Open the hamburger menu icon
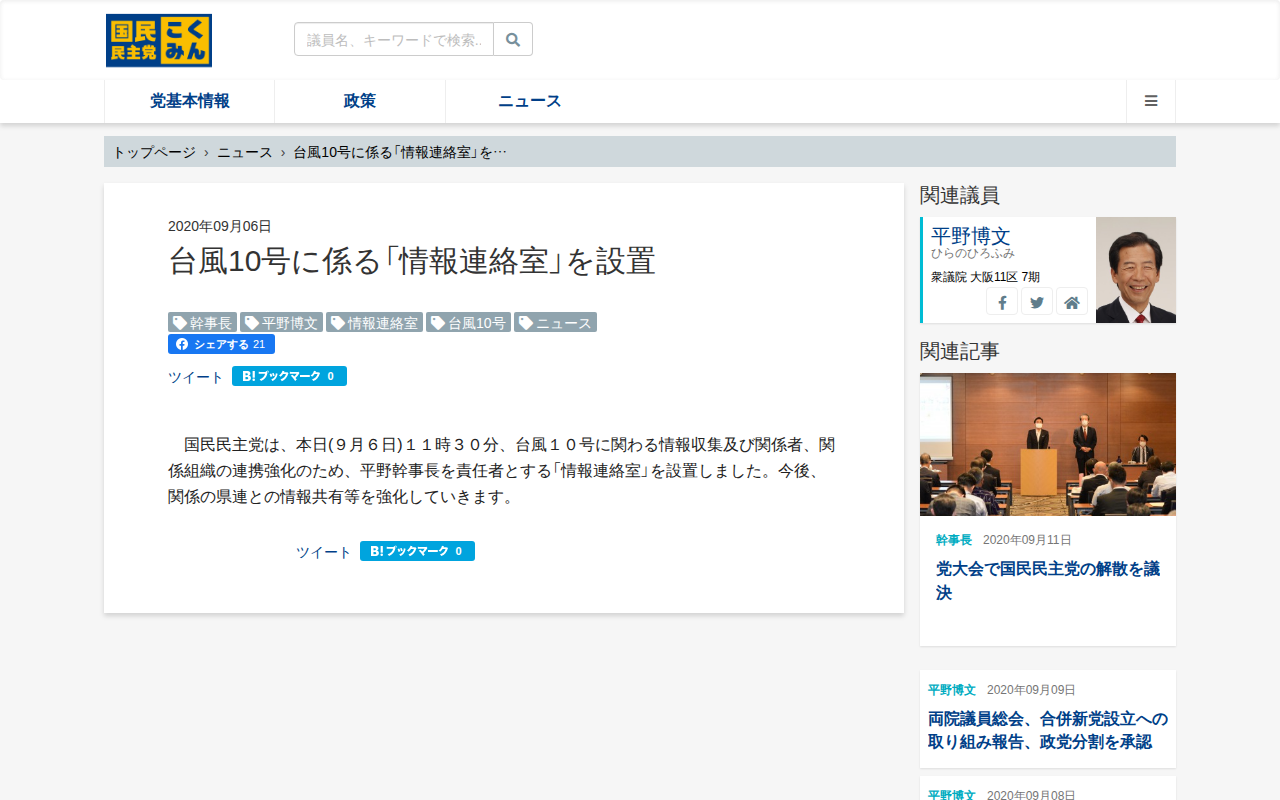 click(1151, 101)
